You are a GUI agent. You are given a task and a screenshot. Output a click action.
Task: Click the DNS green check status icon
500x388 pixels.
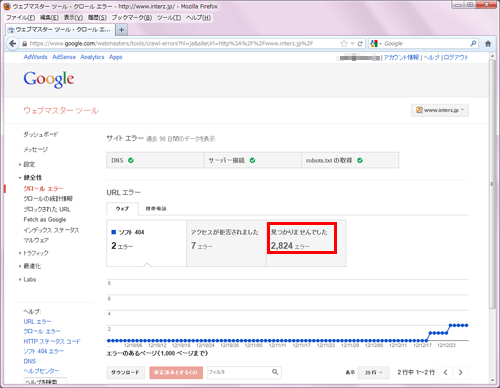tap(131, 160)
